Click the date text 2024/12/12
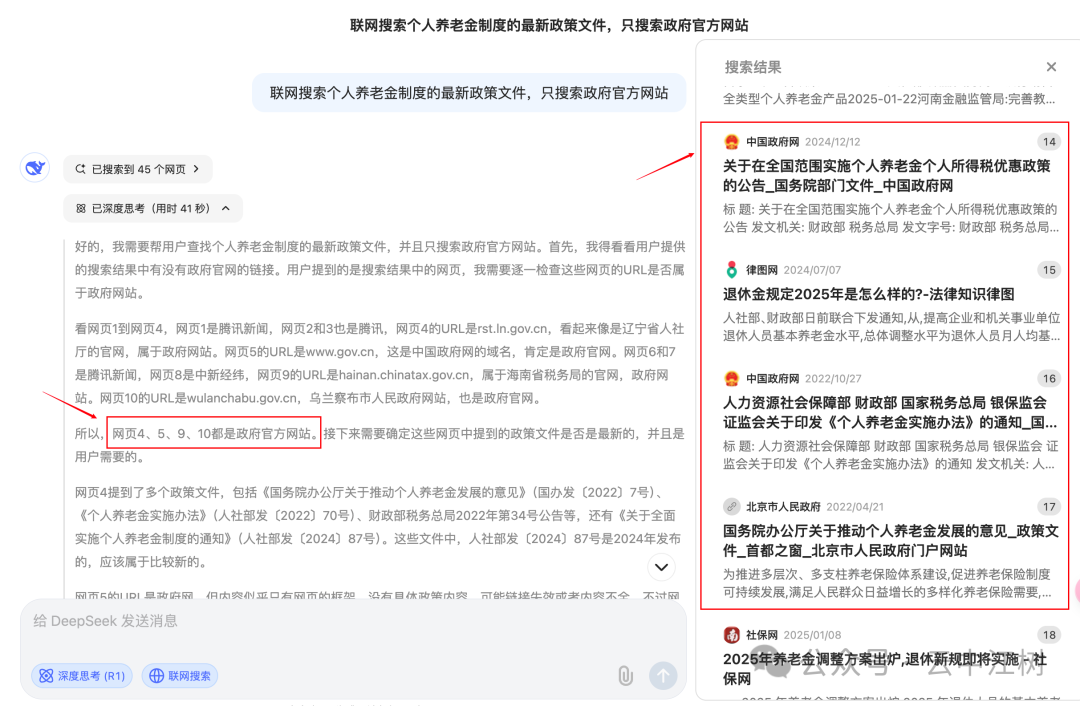1080x706 pixels. [833, 142]
